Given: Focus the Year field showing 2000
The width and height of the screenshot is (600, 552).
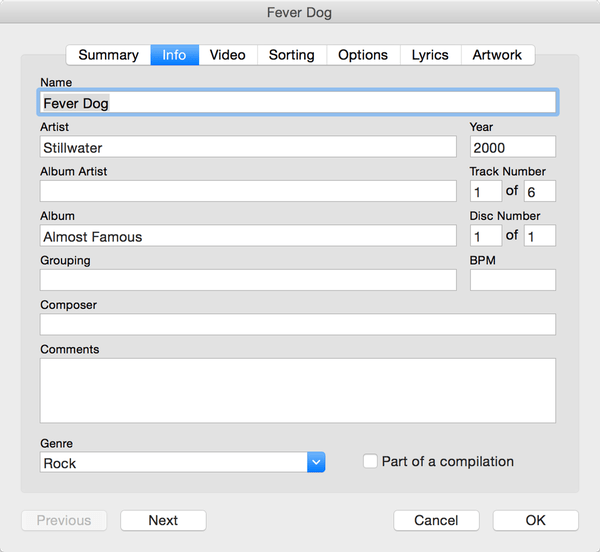Looking at the screenshot, I should point(512,147).
